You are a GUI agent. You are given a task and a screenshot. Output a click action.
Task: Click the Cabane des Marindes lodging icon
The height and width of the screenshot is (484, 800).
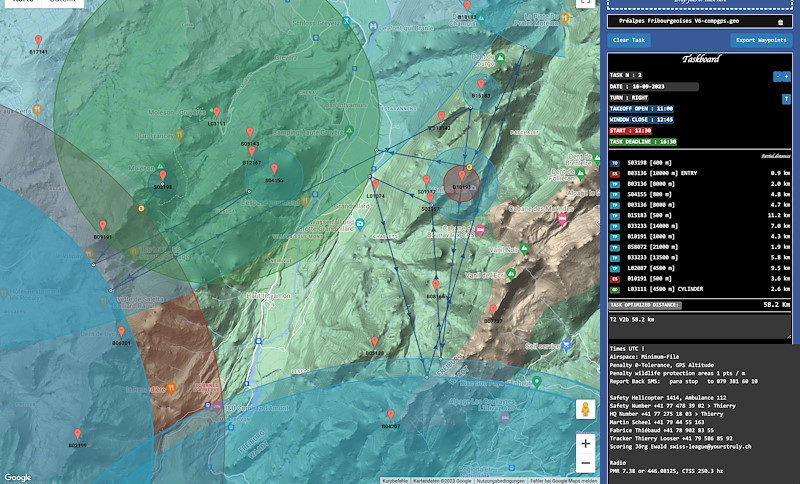point(562,219)
